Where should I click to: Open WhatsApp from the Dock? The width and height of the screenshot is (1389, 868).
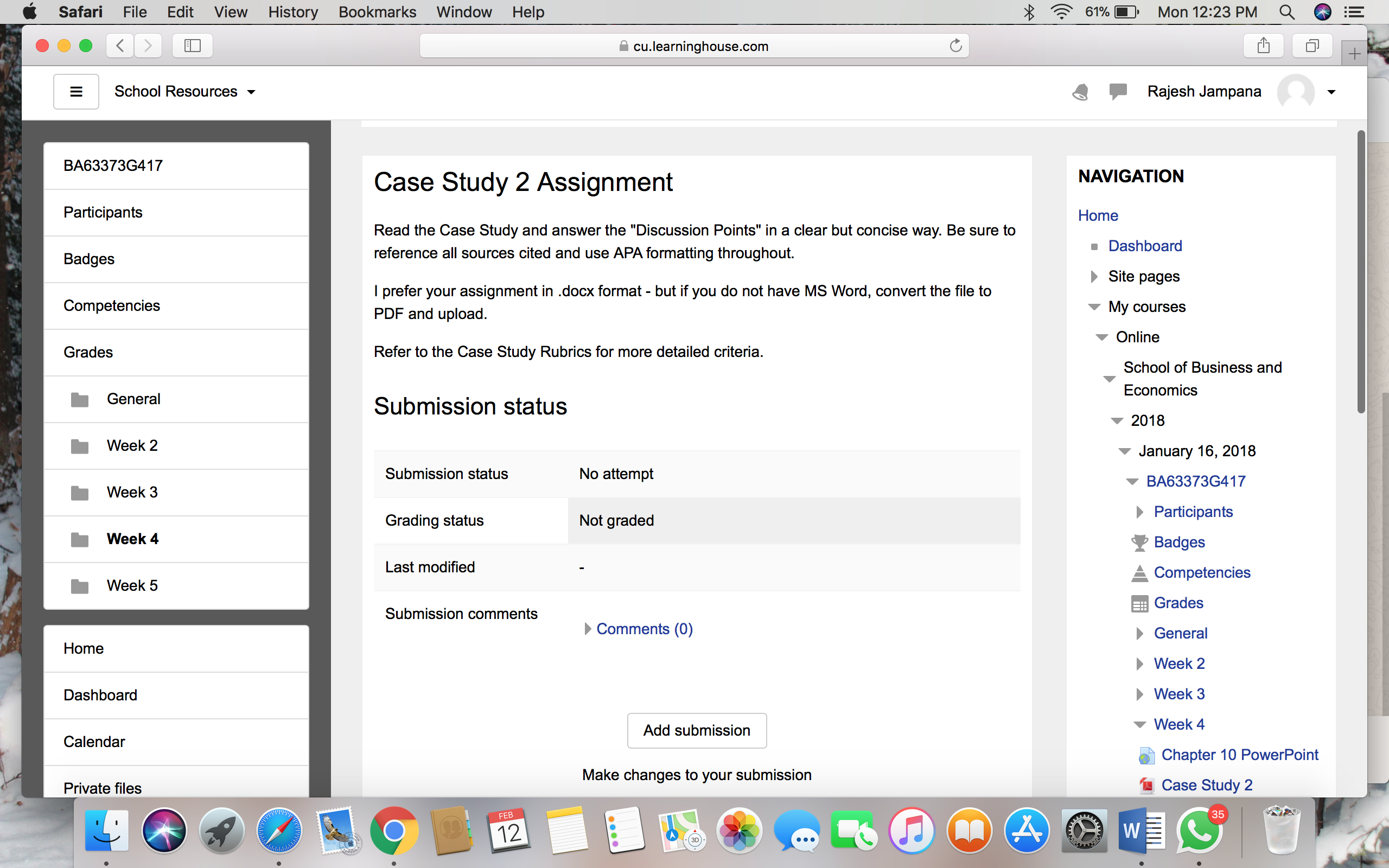point(1199,830)
